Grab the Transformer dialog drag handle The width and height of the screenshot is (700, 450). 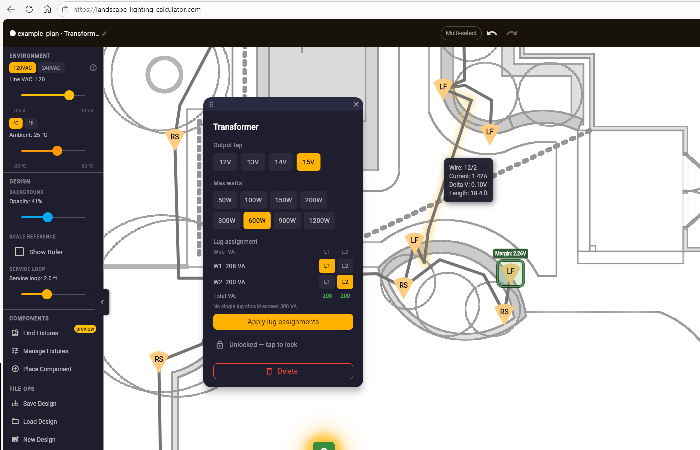pos(211,104)
